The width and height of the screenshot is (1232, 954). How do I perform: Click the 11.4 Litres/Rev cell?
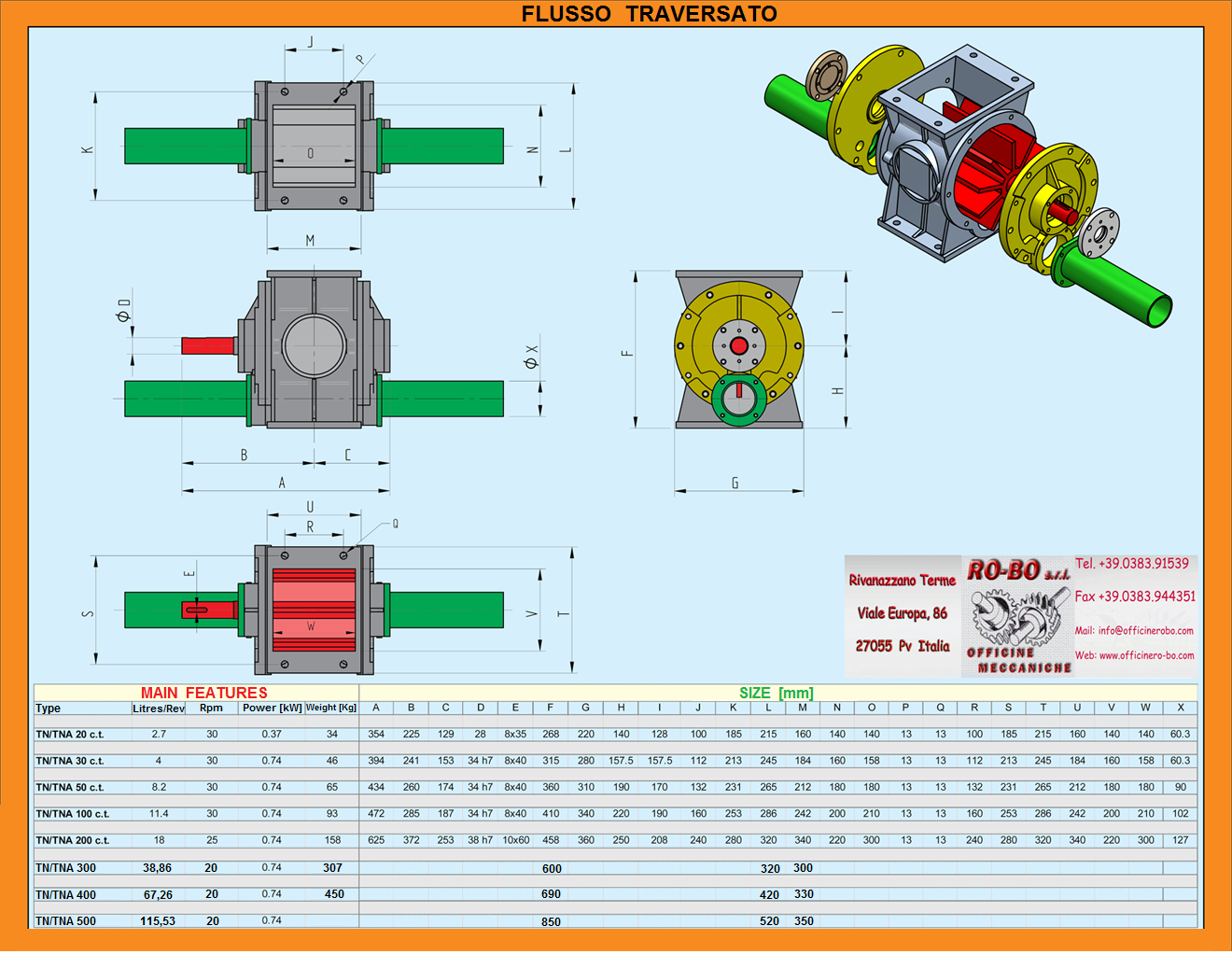159,814
